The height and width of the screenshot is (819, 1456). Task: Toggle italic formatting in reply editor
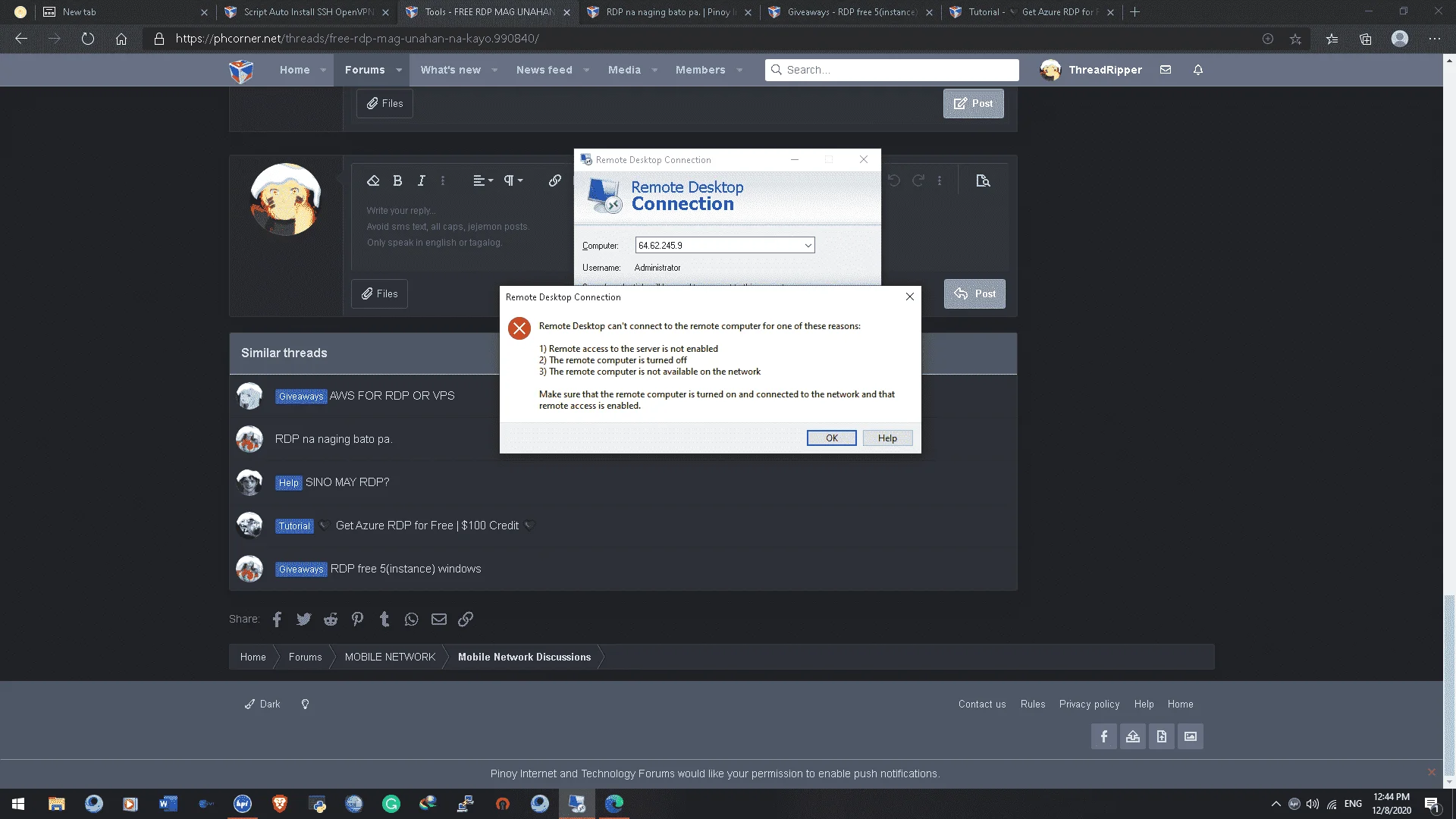click(422, 180)
